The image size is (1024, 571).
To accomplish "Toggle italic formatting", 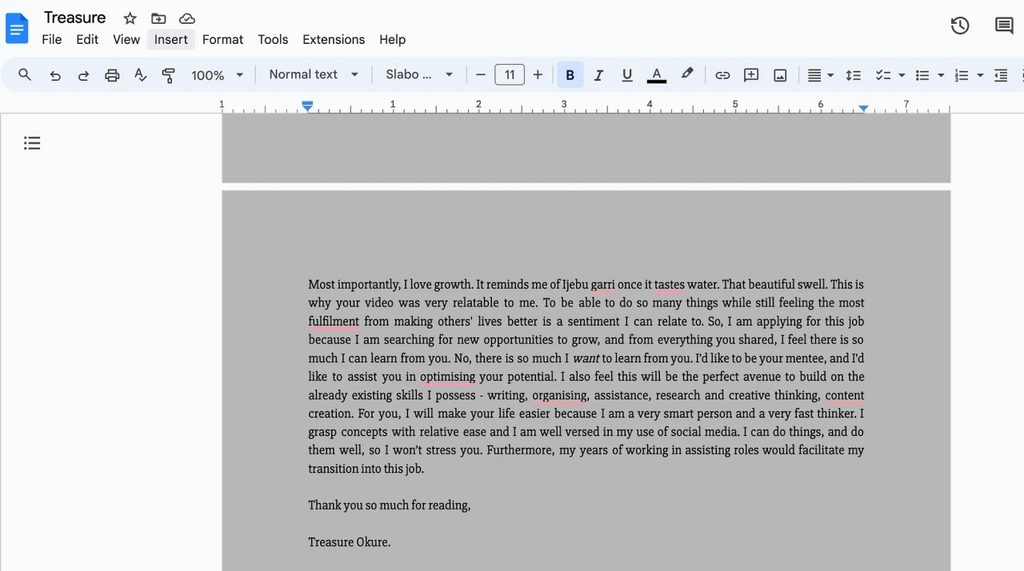I will click(598, 75).
